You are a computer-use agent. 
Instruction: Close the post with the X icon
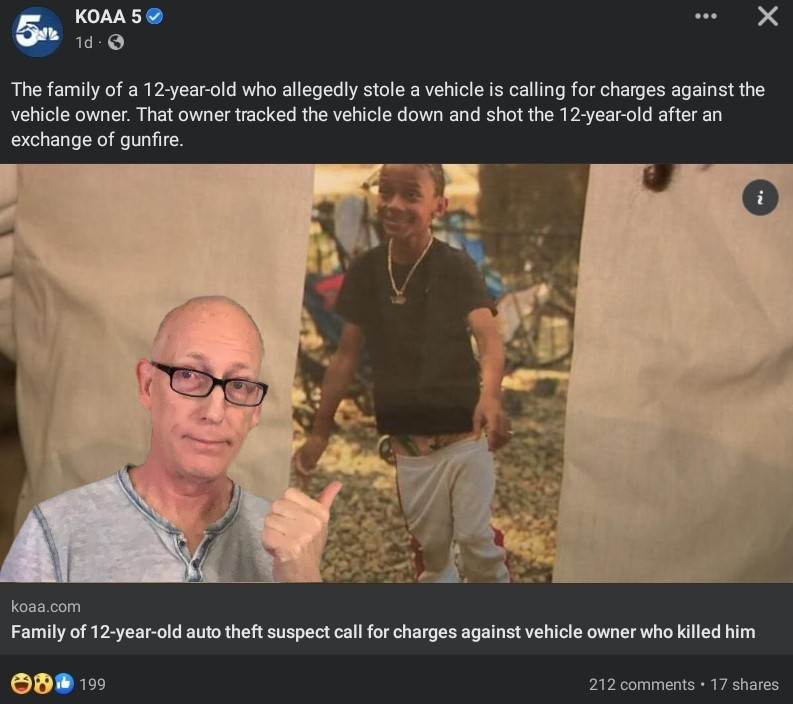[768, 16]
